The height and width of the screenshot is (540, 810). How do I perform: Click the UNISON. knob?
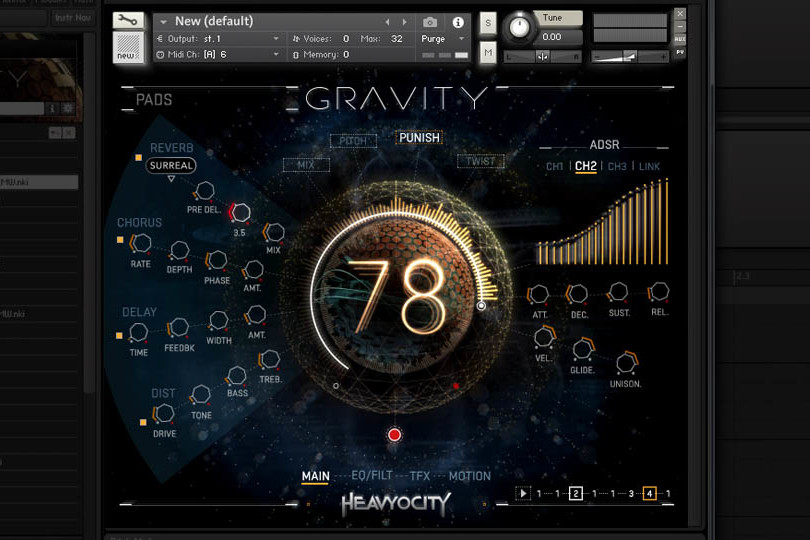pyautogui.click(x=627, y=362)
